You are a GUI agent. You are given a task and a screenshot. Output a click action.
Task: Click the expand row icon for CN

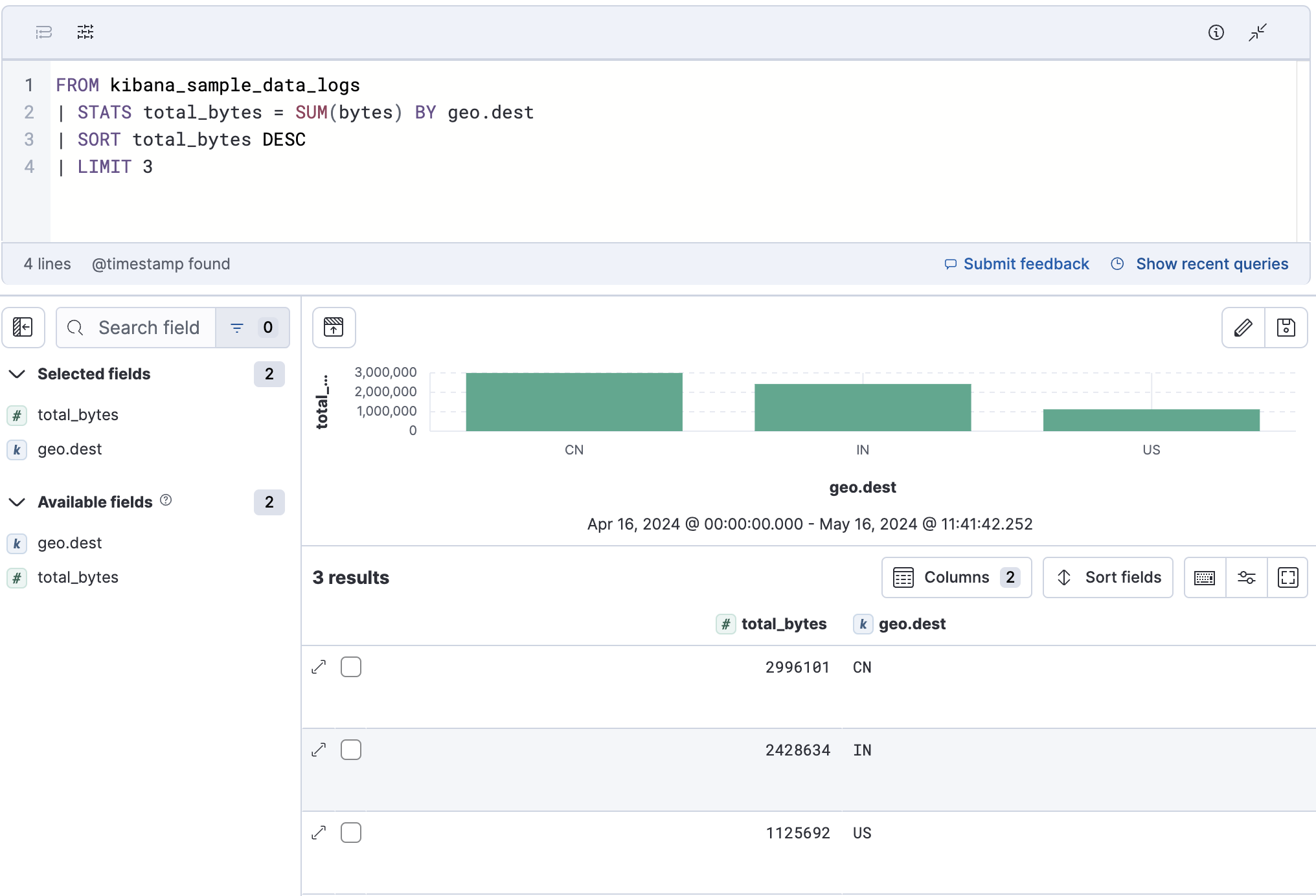point(319,666)
